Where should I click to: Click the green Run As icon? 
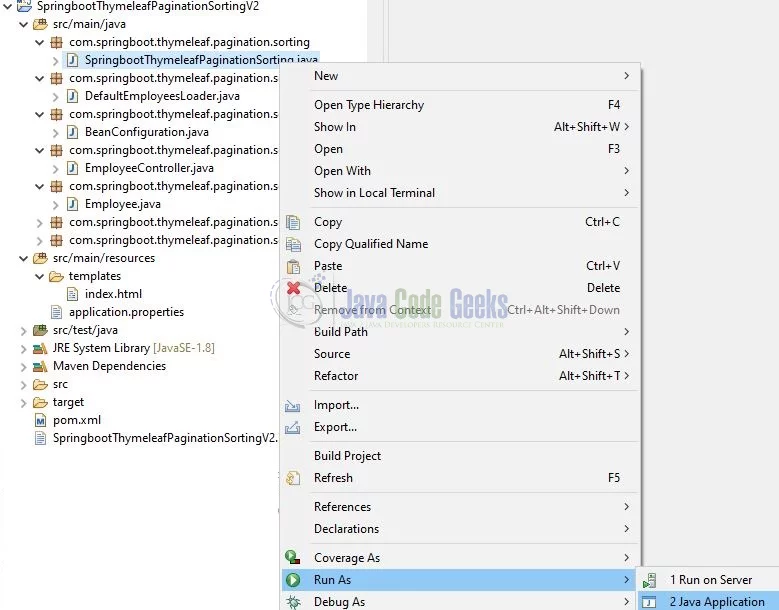(x=293, y=580)
